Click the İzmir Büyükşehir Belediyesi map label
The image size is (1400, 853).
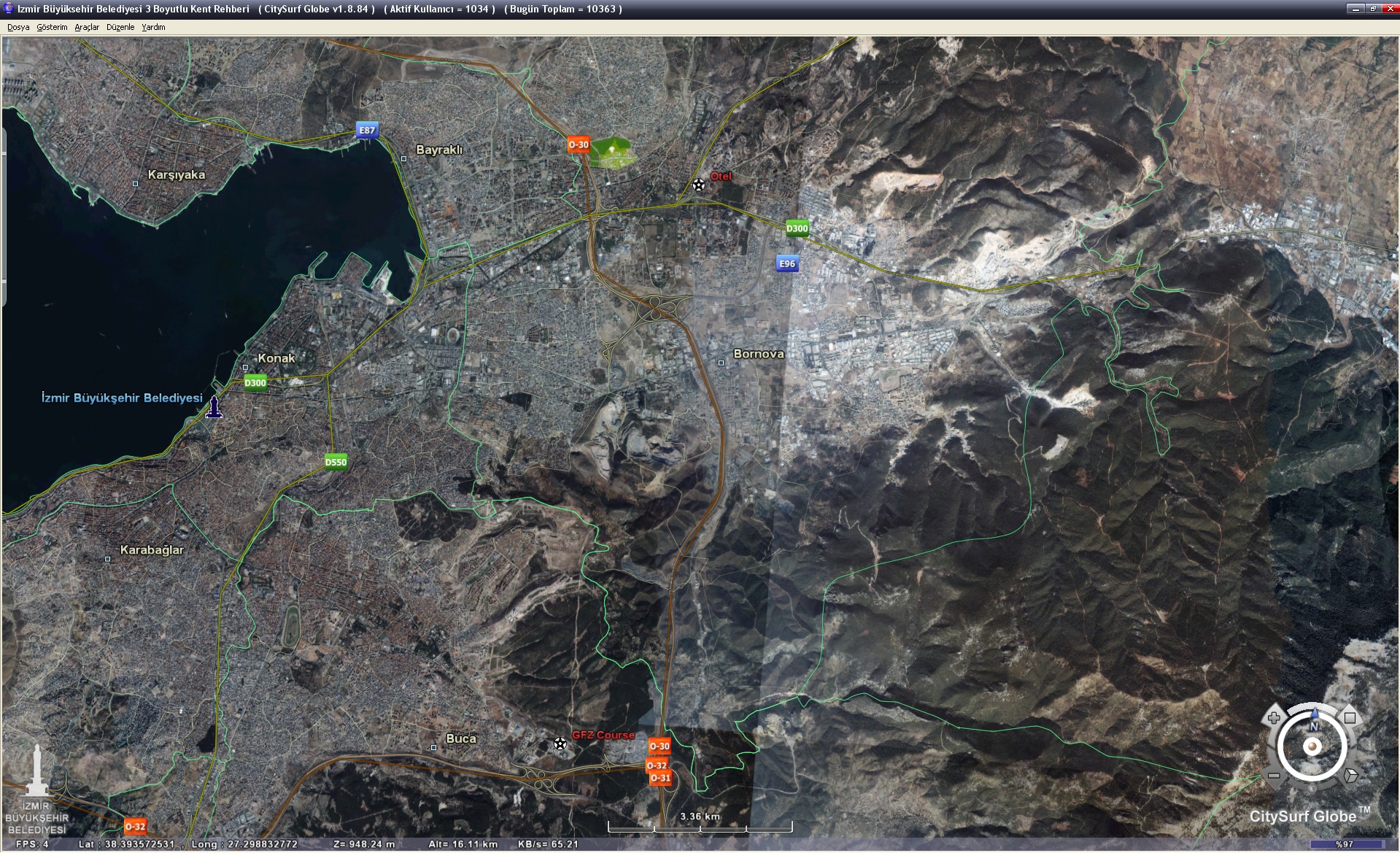click(122, 398)
